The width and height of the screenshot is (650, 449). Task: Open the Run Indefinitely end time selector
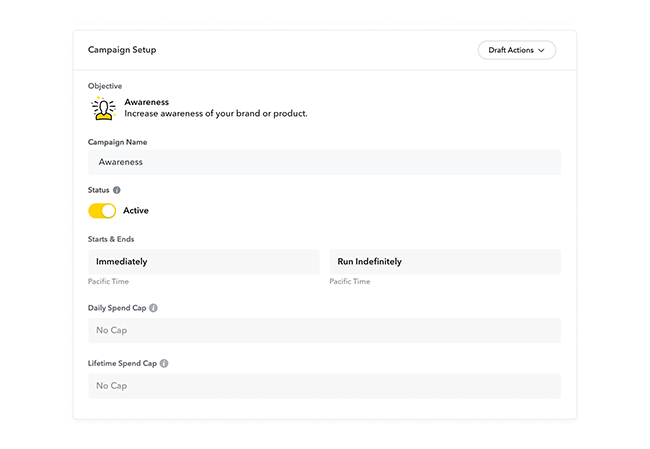click(445, 262)
